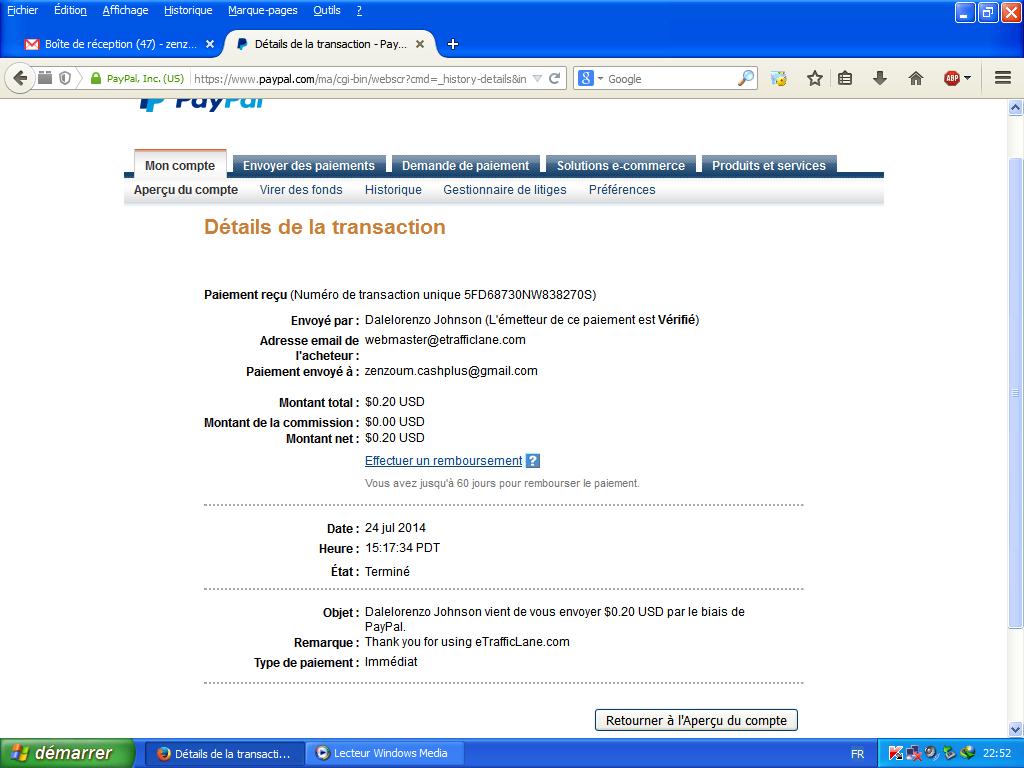Click the 15:17:34 PDT time value
Screen dimensions: 1024x768
click(402, 547)
